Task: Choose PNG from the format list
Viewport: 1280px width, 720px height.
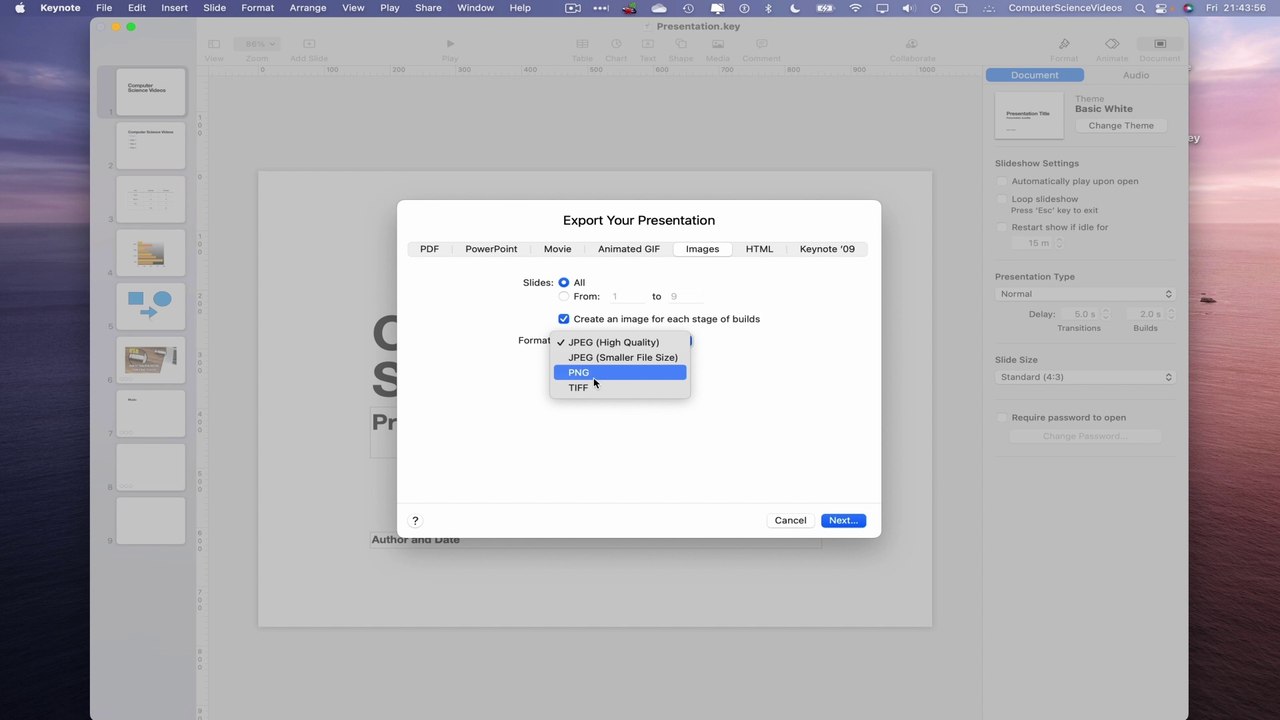Action: 620,372
